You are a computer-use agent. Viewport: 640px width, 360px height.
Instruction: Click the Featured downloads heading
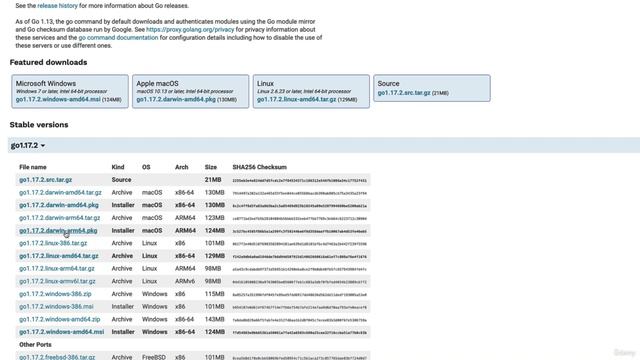tap(48, 62)
